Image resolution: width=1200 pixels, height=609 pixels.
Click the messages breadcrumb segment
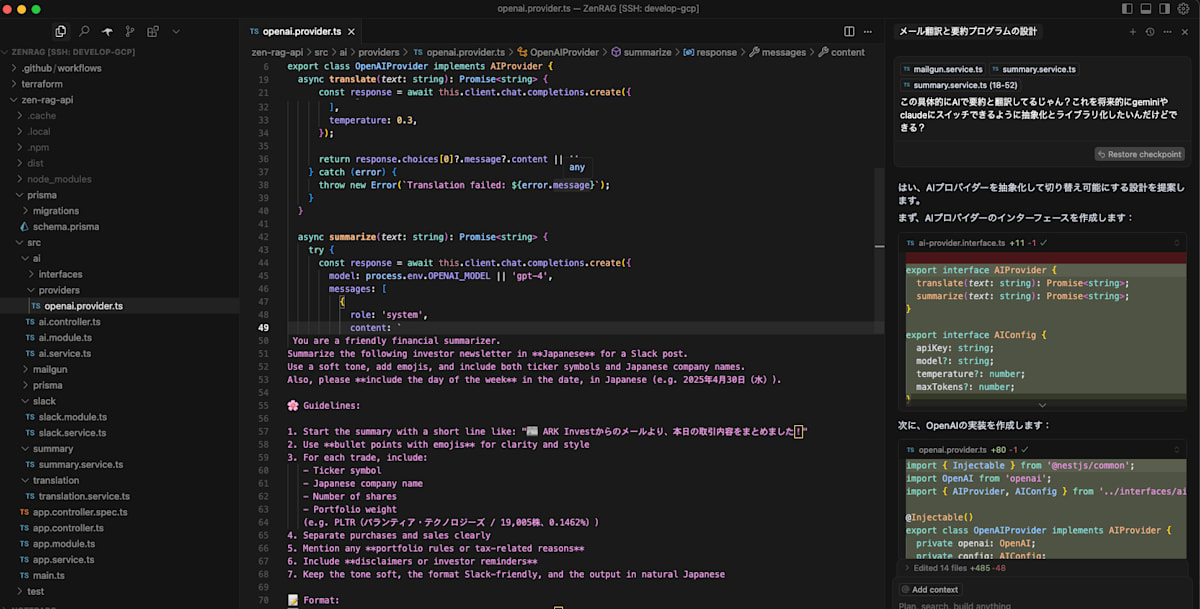(777, 52)
